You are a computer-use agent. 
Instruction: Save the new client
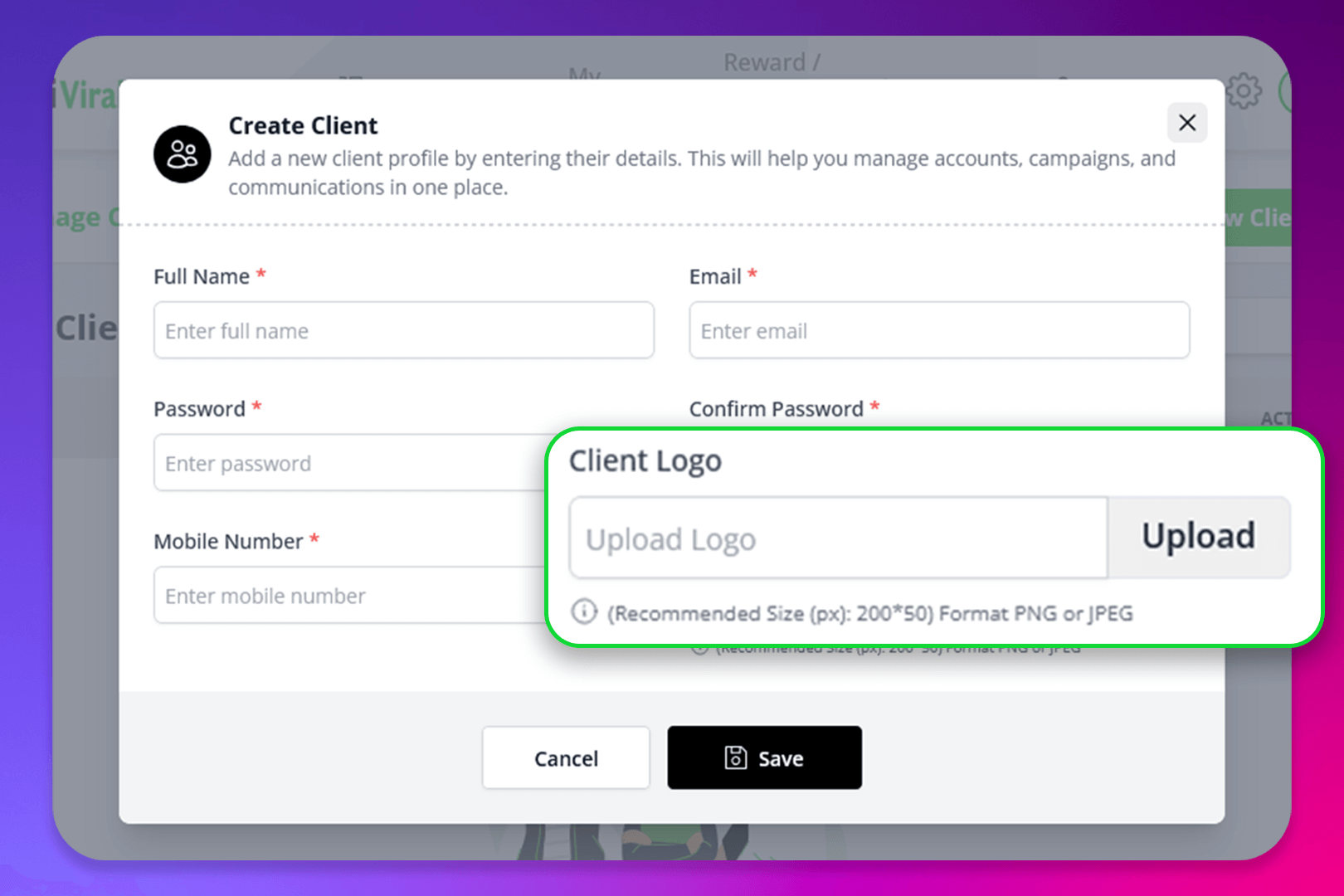pyautogui.click(x=764, y=757)
